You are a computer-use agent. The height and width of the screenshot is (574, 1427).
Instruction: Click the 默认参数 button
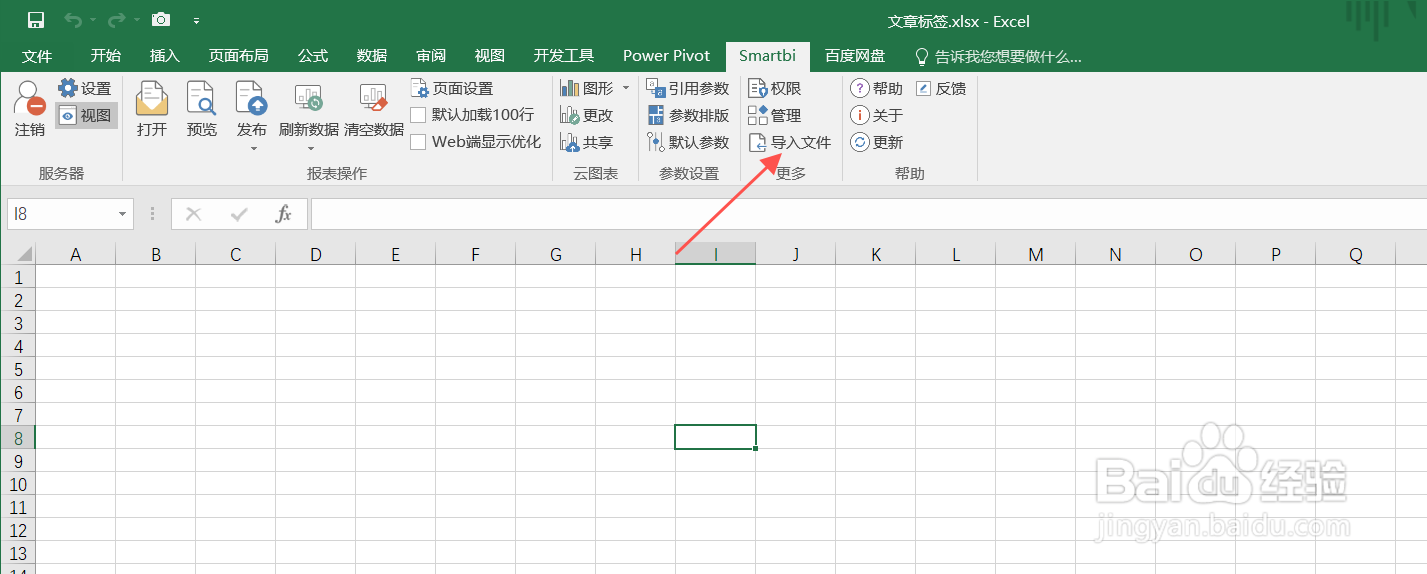688,143
